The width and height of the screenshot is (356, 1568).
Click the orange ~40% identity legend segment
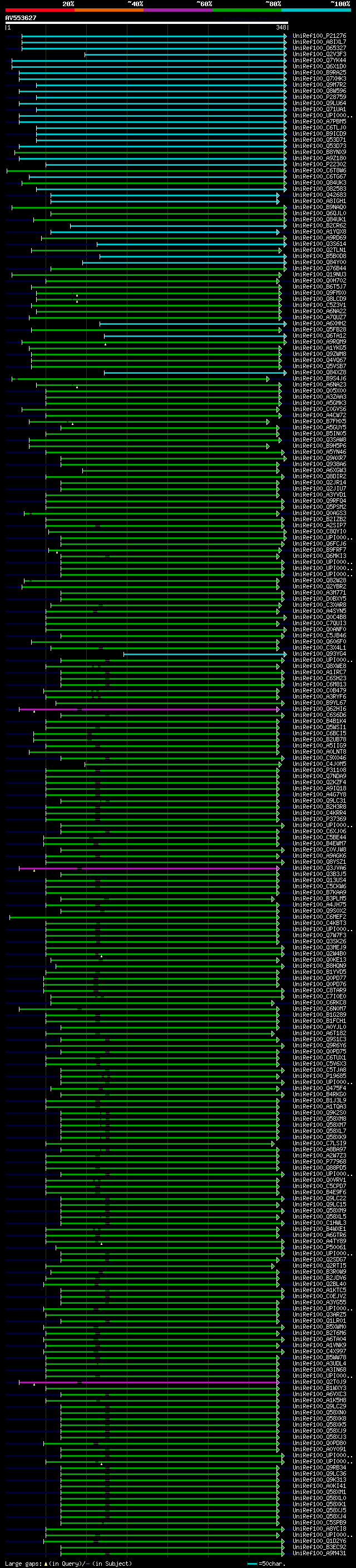tap(108, 10)
